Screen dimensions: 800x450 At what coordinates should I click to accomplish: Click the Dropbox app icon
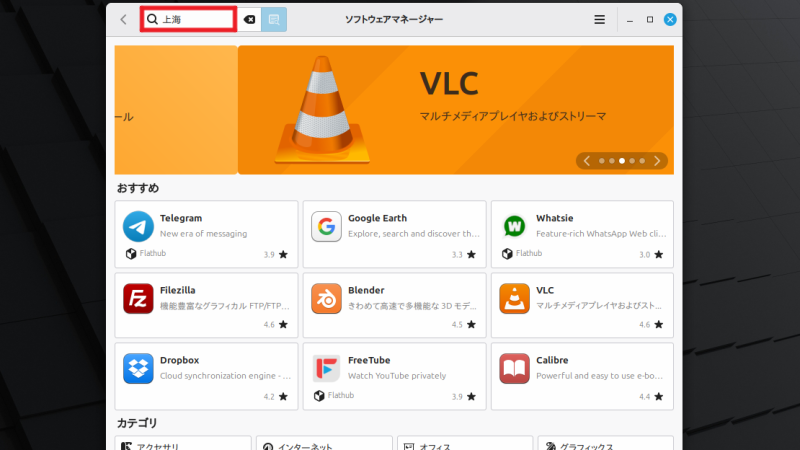click(x=138, y=368)
